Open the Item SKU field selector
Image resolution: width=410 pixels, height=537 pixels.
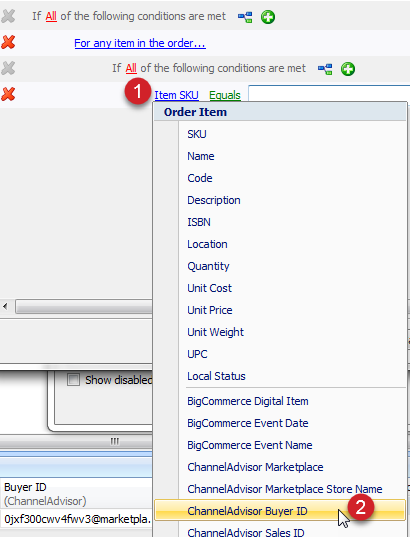point(176,95)
